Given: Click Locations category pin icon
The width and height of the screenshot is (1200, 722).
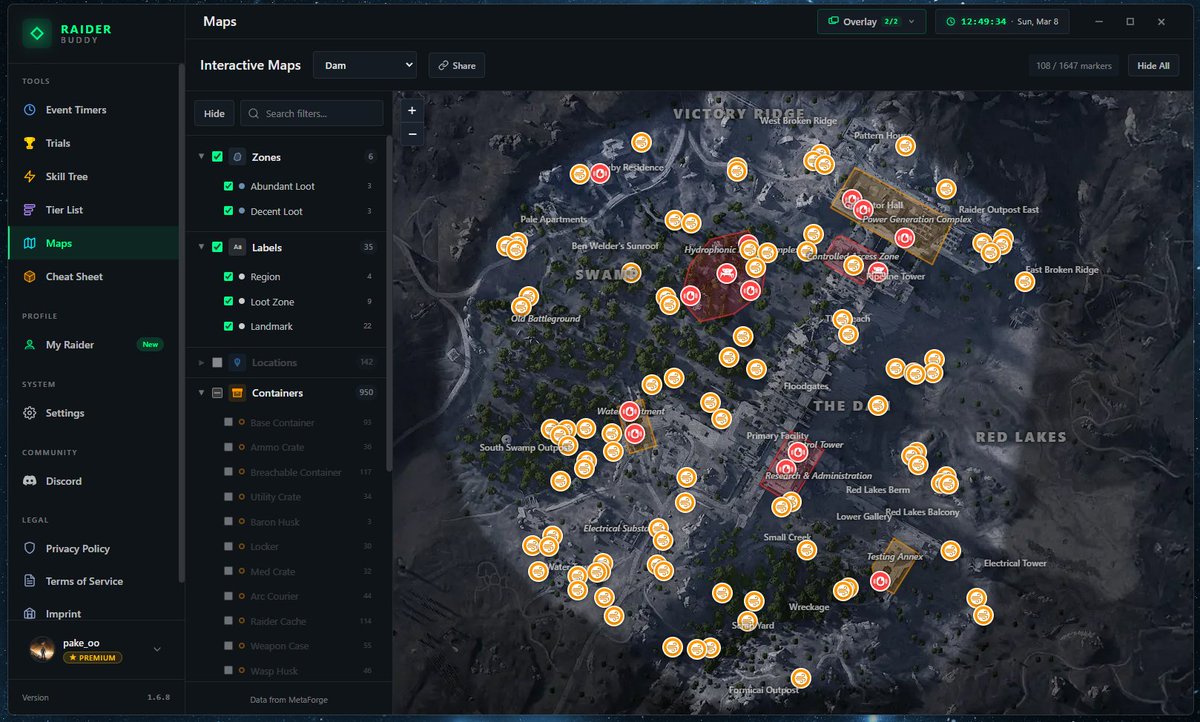Looking at the screenshot, I should [x=237, y=362].
